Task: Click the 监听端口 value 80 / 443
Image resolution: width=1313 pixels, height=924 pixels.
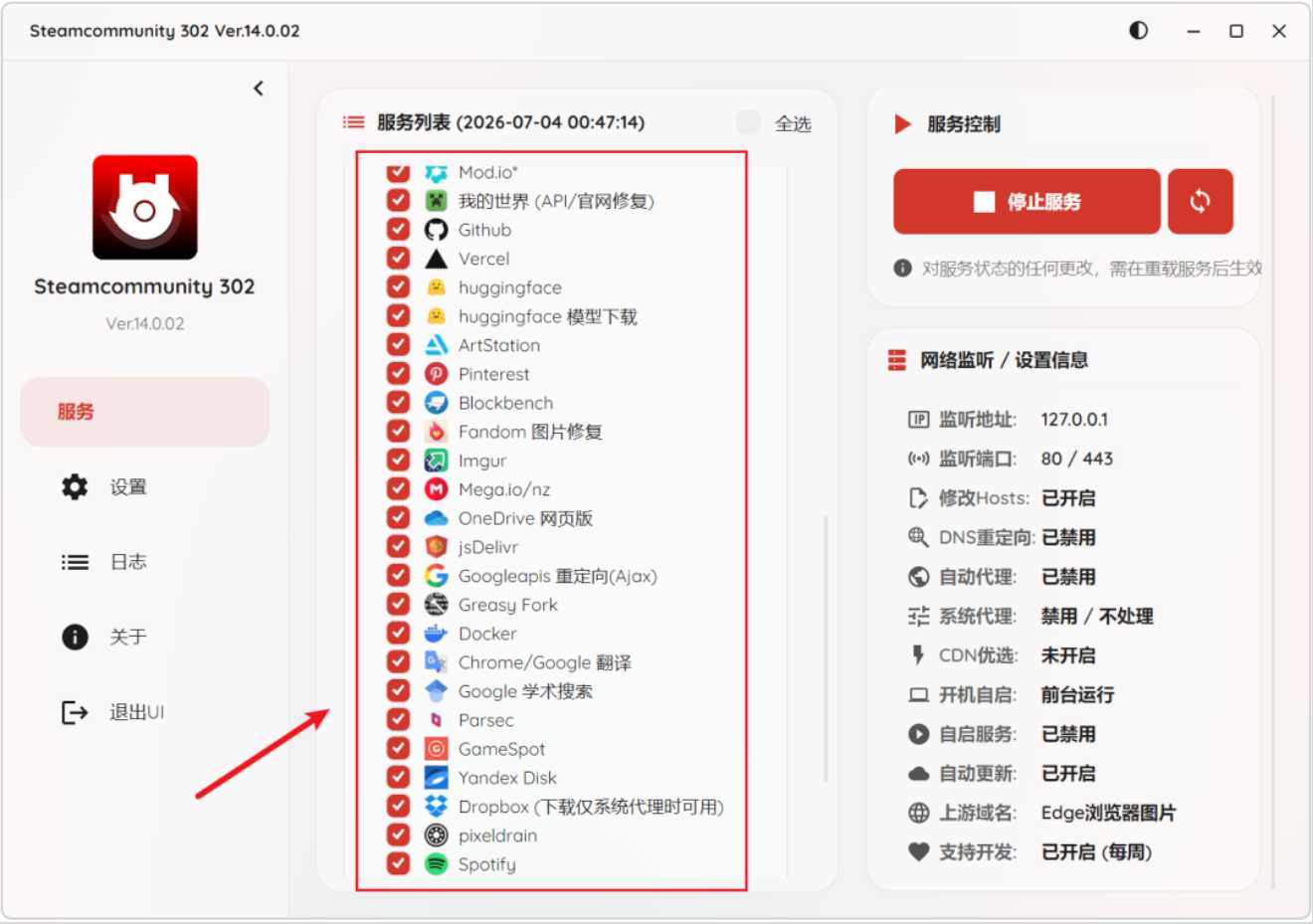Action: [x=1077, y=459]
